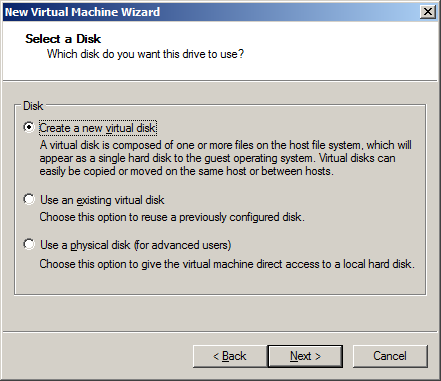Click the "Use an existing virtual disk" label text
441x381 pixels.
102,200
